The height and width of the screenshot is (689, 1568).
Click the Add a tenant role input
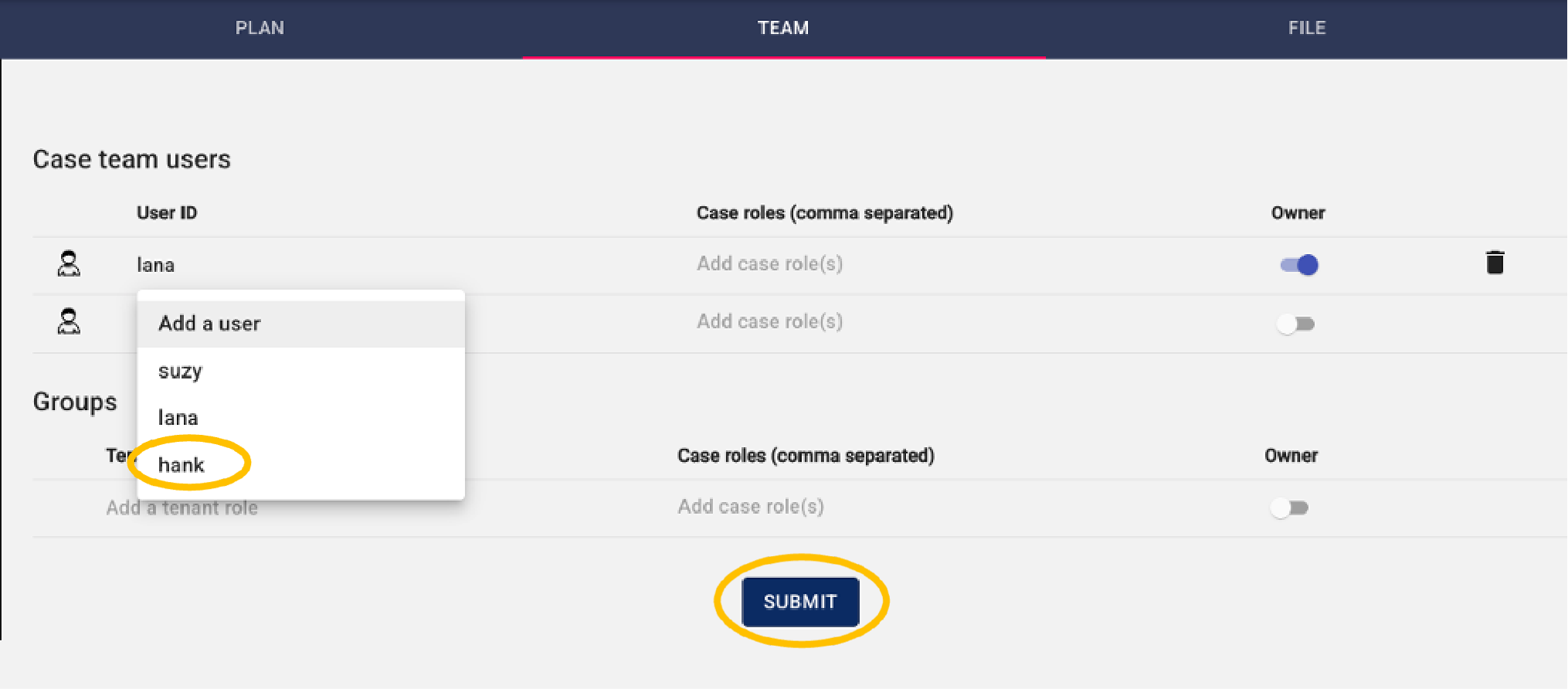[x=182, y=507]
